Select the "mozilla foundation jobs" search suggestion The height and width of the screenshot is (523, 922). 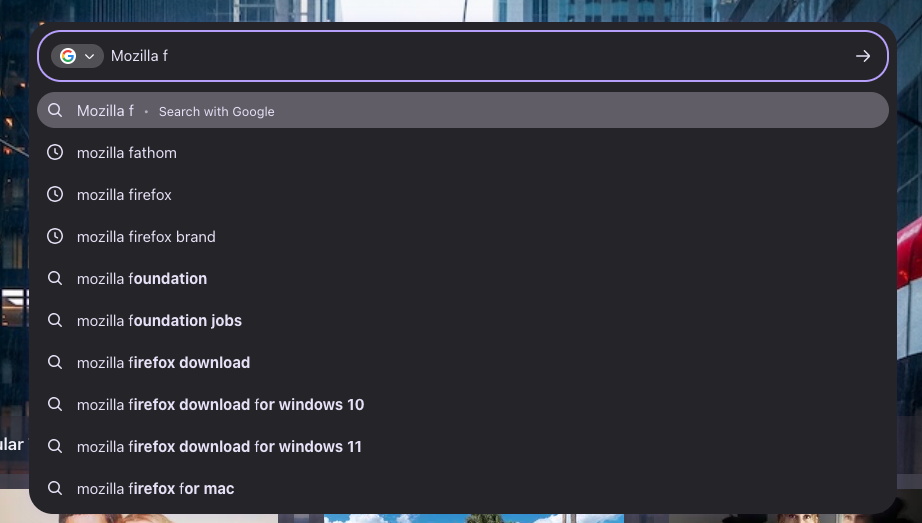[463, 320]
